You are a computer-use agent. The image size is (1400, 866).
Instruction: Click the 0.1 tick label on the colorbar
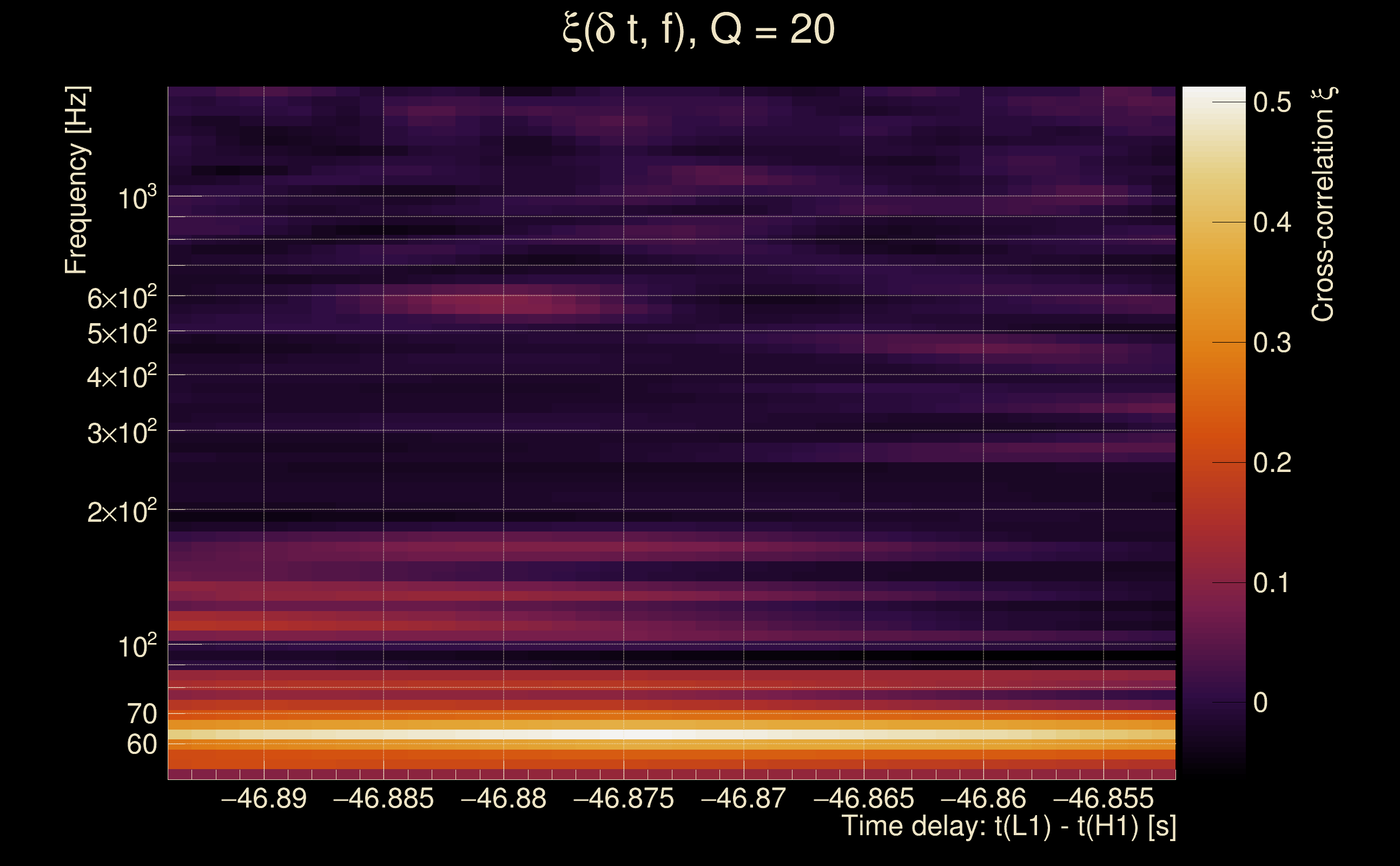1271,582
